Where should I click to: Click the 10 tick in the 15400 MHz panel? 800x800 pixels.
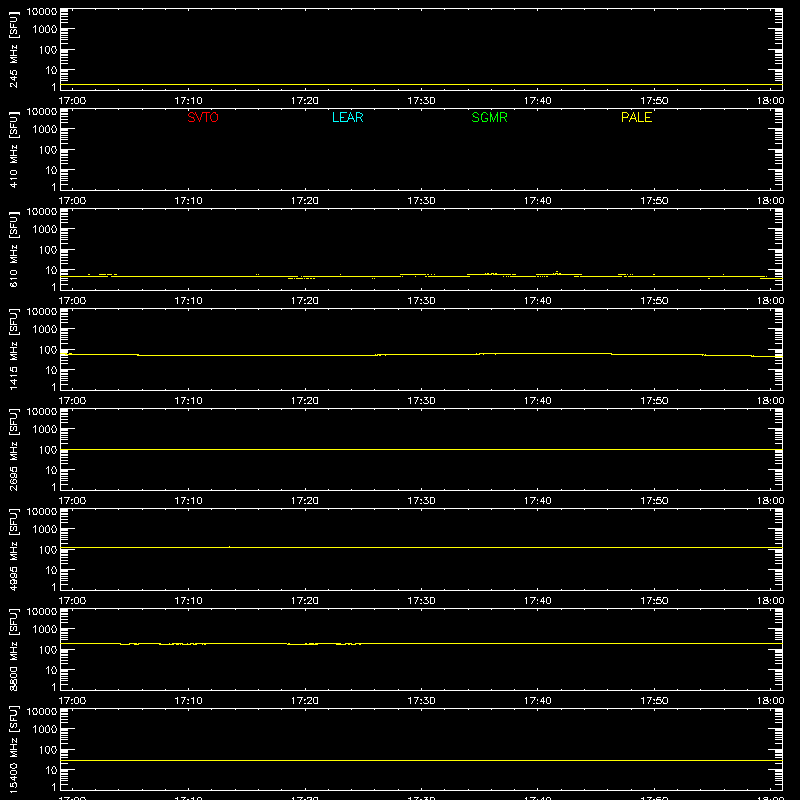51,770
